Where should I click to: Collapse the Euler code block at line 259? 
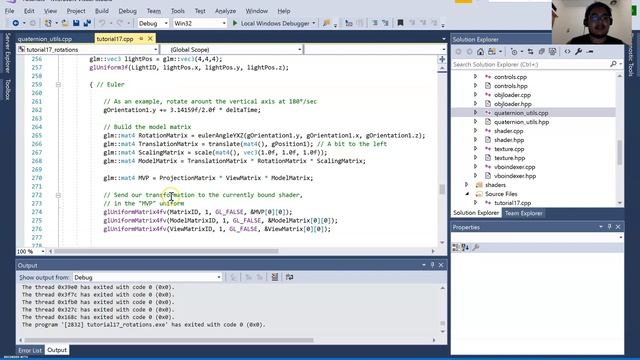(58, 84)
